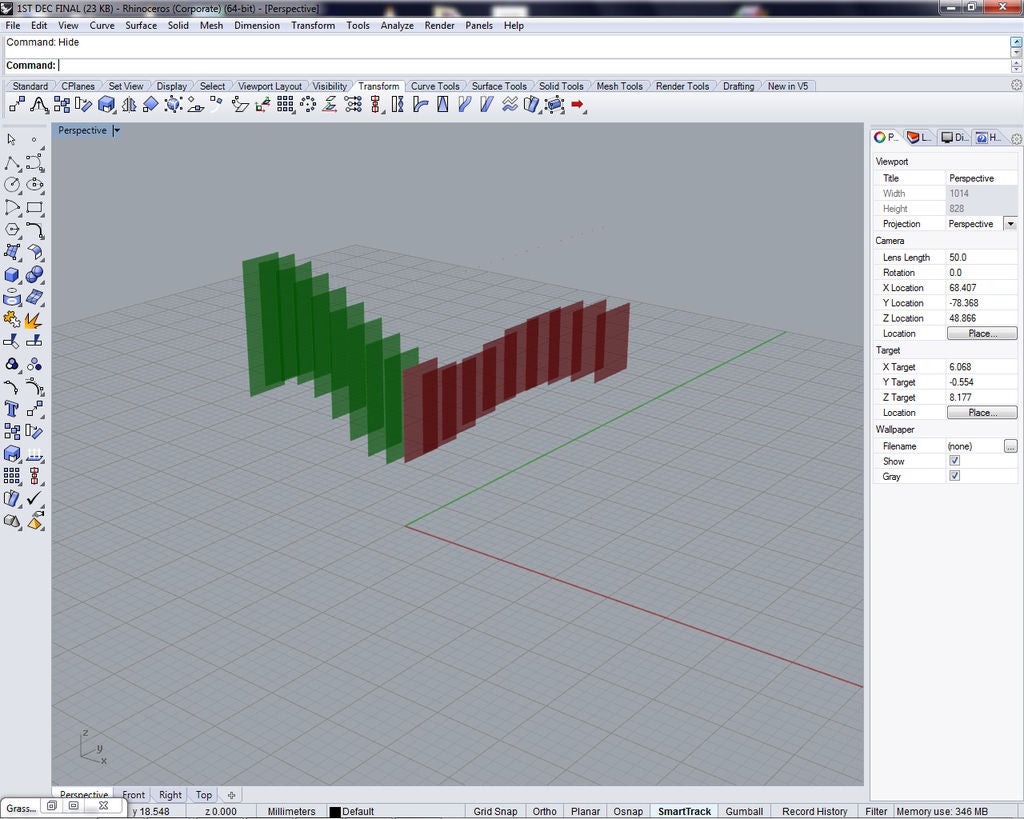Choose the Fillet curves tool in left sidebar
Image resolution: width=1024 pixels, height=819 pixels.
[x=35, y=230]
